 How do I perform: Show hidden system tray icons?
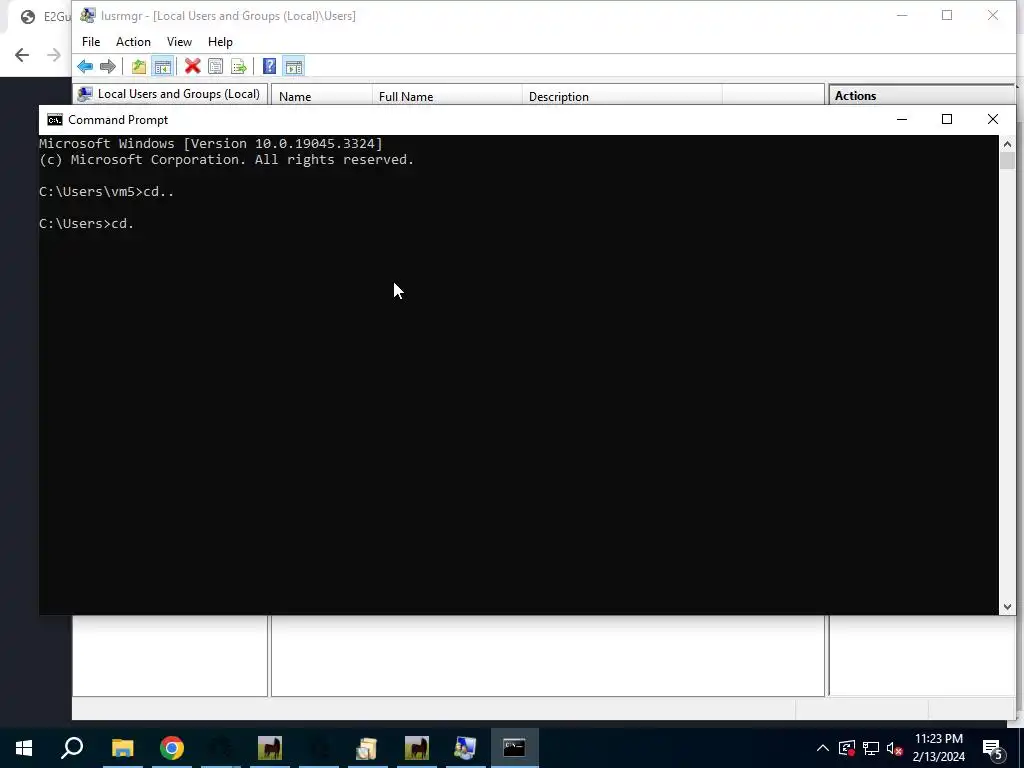tap(823, 748)
